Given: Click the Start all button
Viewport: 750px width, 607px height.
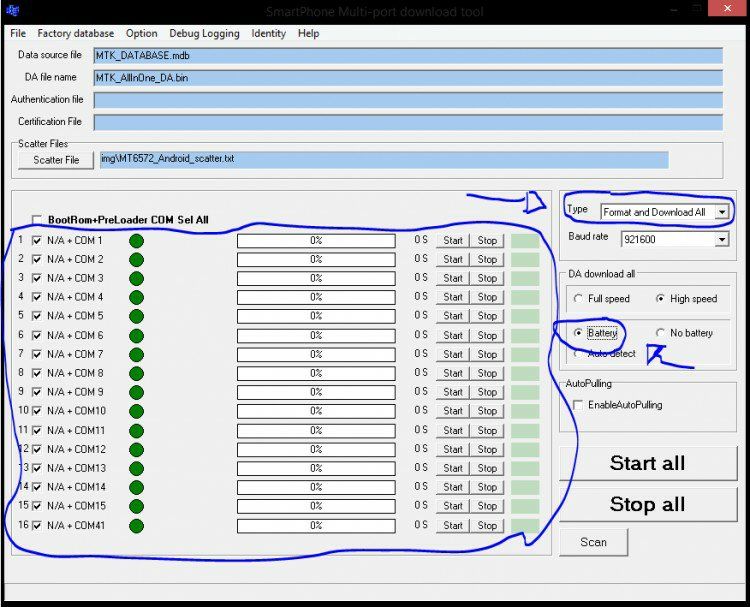Looking at the screenshot, I should coord(648,463).
